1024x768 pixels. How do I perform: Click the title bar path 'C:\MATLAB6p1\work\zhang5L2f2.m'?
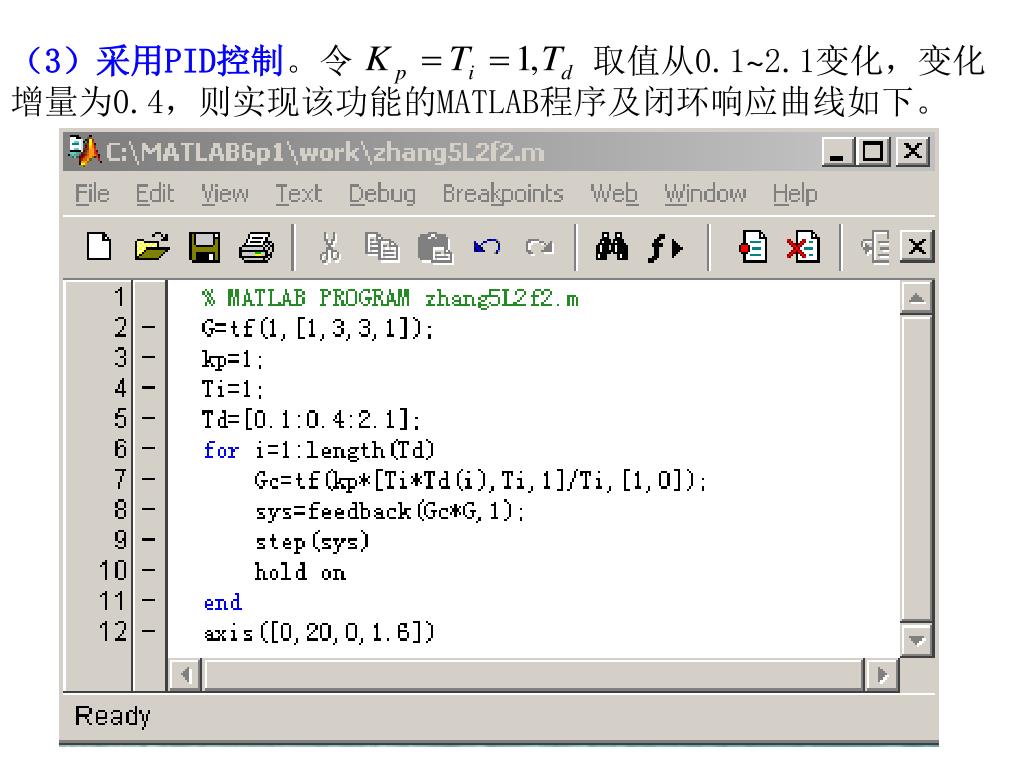coord(325,152)
